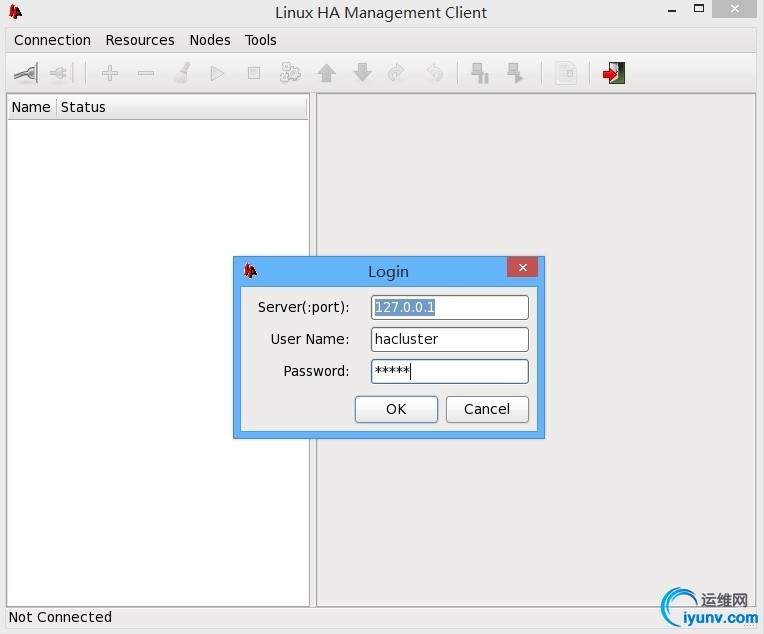Click the Add (plus) toolbar icon
764x634 pixels.
coord(110,74)
